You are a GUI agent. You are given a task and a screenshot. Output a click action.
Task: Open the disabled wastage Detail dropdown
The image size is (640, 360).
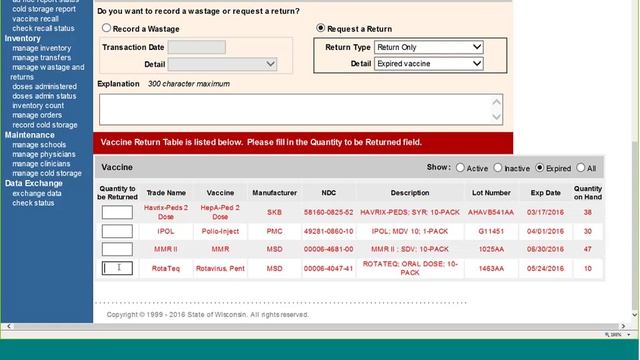[222, 64]
